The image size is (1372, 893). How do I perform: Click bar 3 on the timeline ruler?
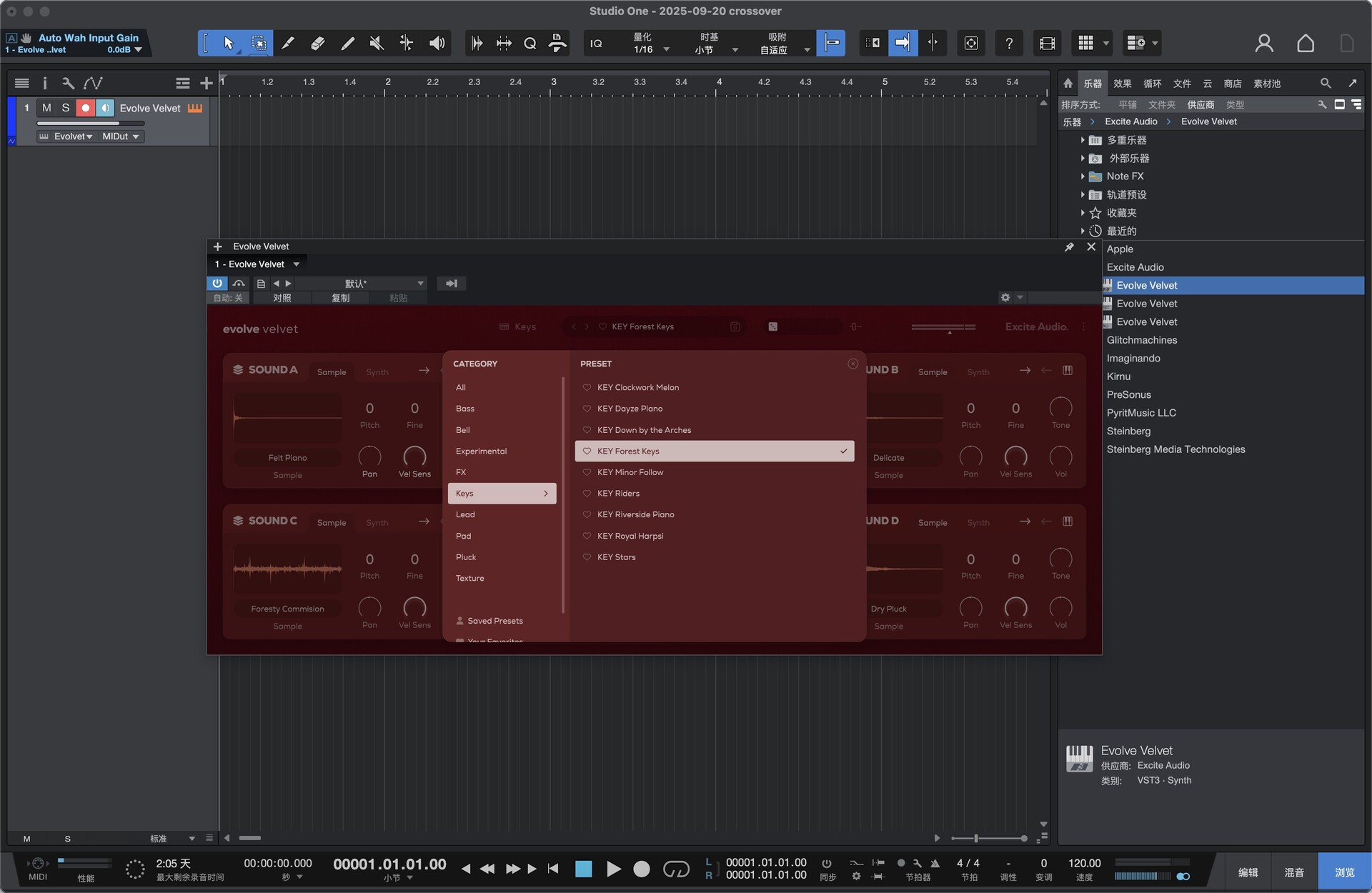(x=554, y=82)
